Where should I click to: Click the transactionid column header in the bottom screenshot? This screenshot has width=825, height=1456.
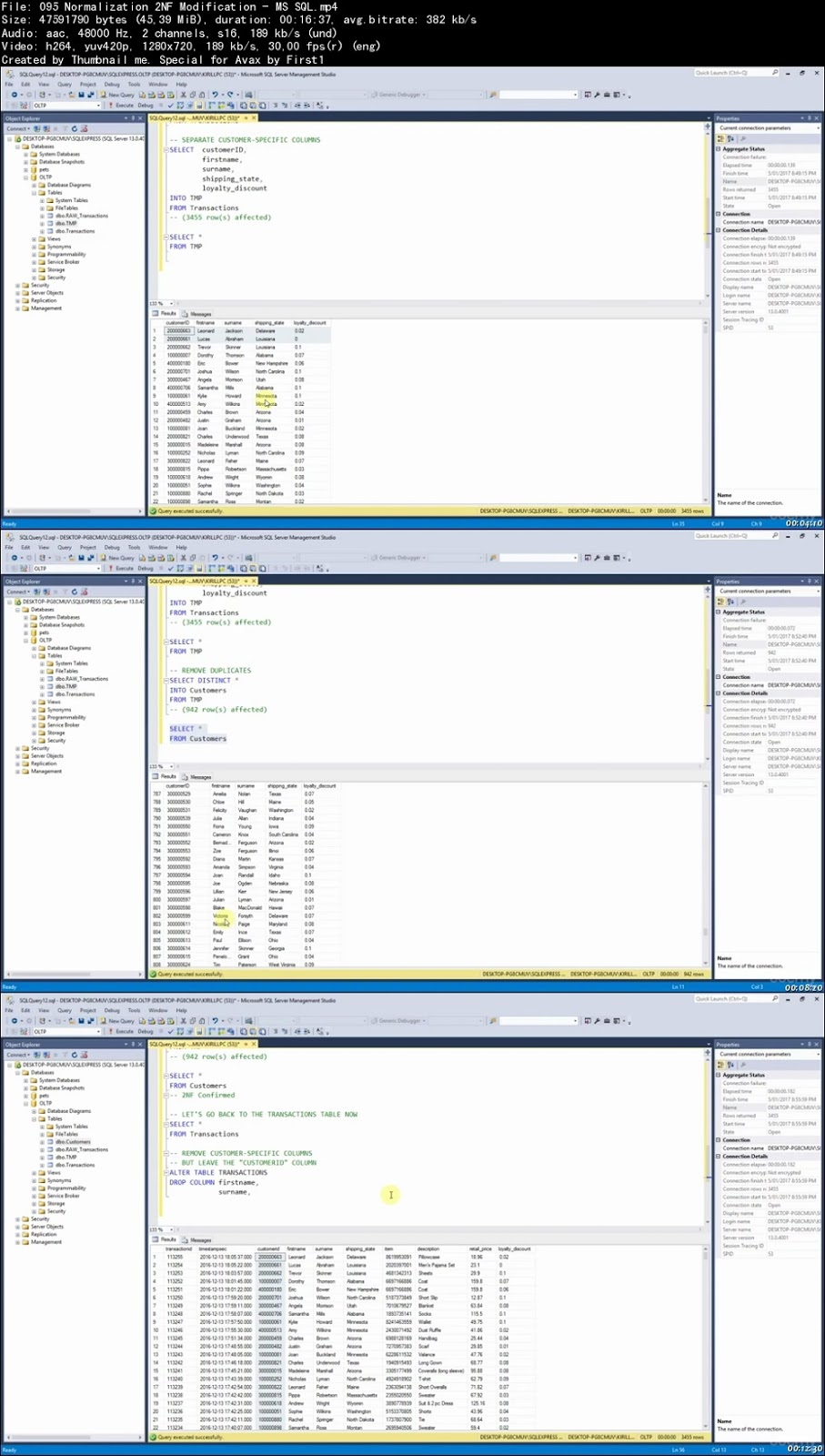[x=179, y=1249]
